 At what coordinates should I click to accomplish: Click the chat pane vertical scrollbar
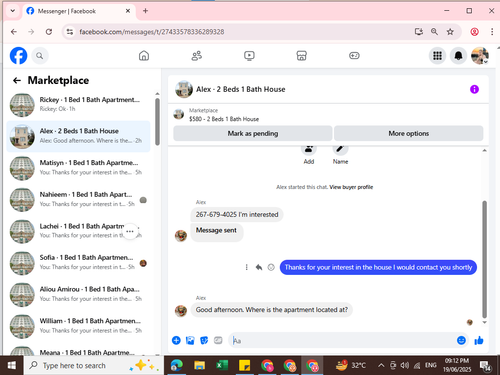pos(484,259)
